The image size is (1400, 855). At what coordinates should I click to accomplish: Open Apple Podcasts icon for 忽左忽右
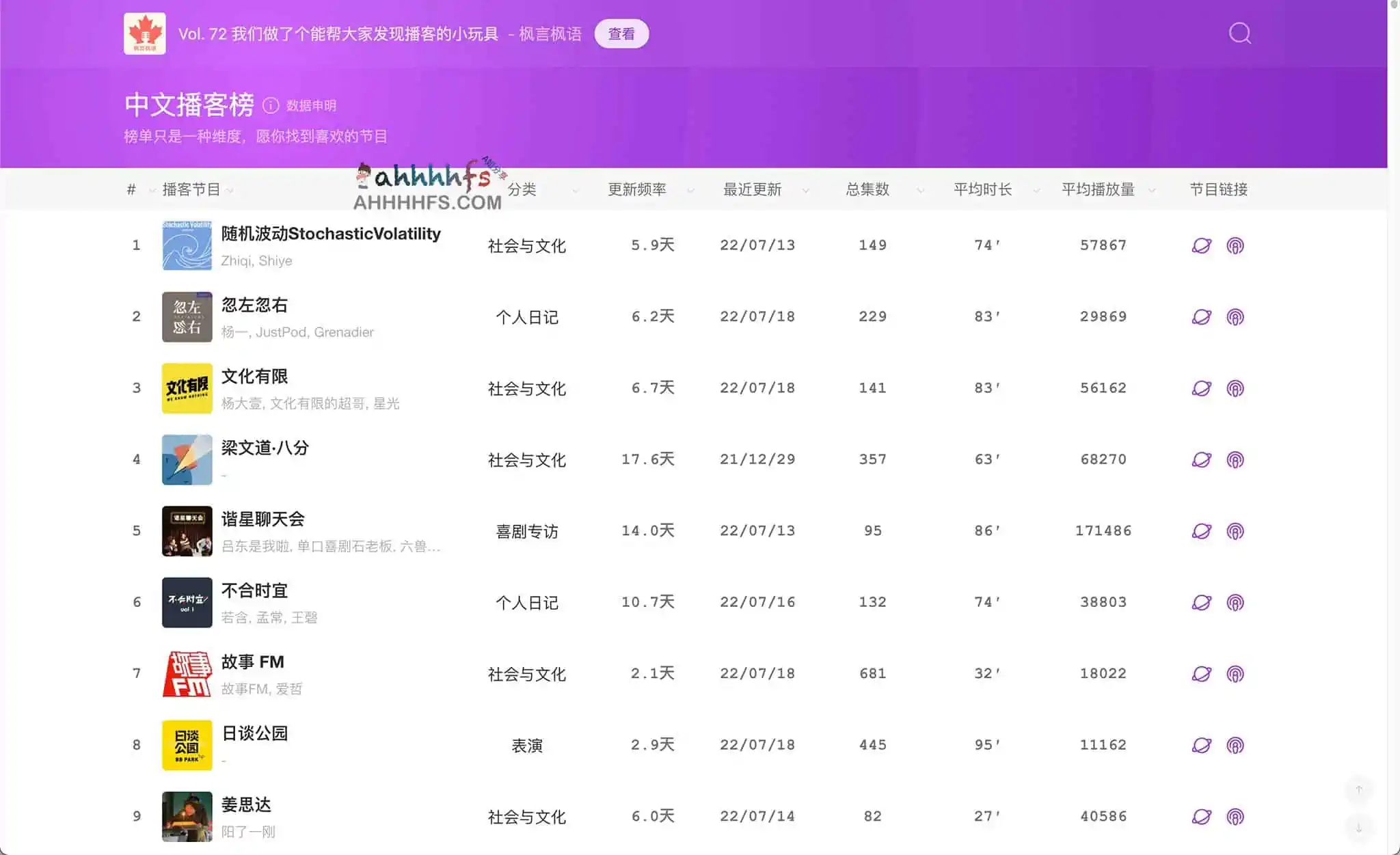pos(1237,316)
